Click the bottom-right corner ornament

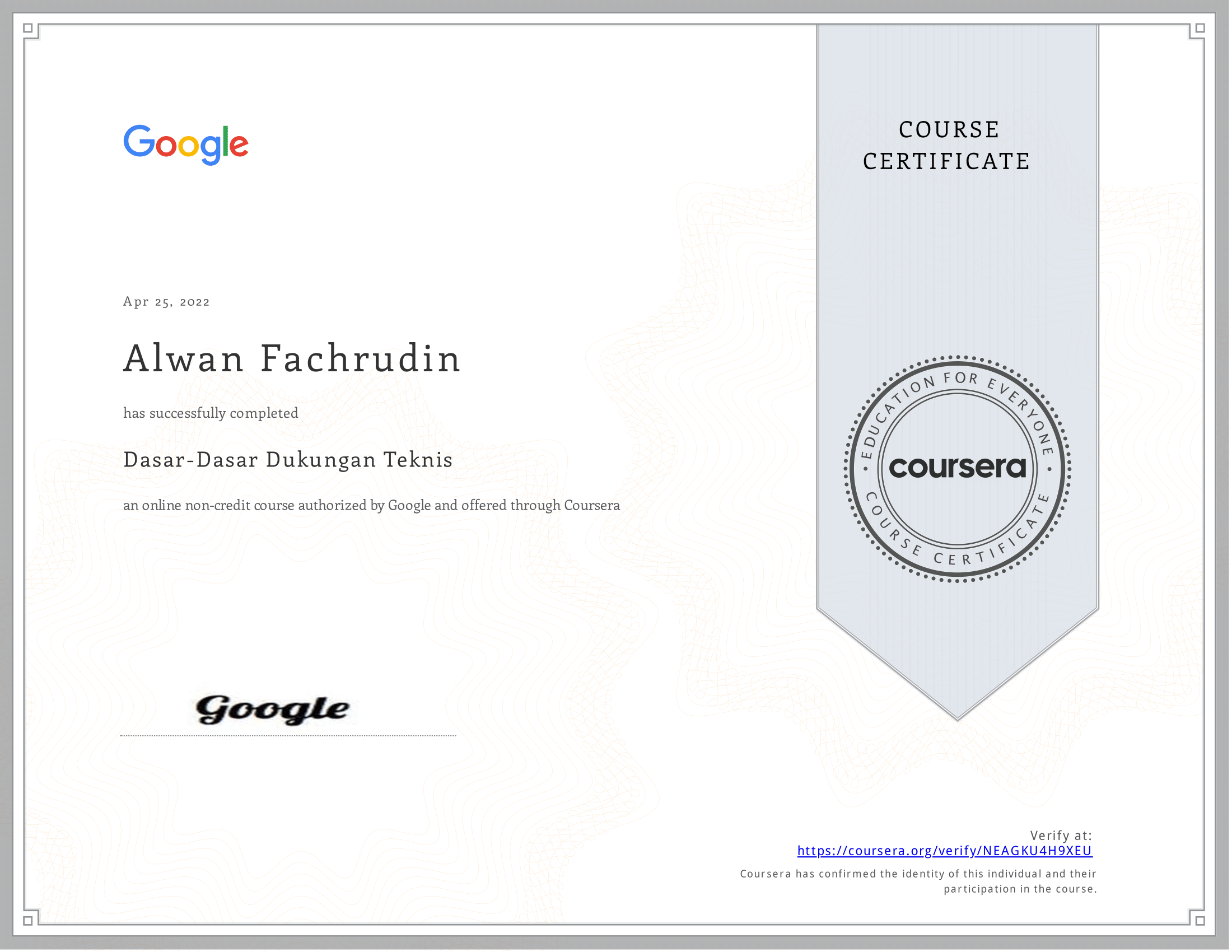(1200, 921)
